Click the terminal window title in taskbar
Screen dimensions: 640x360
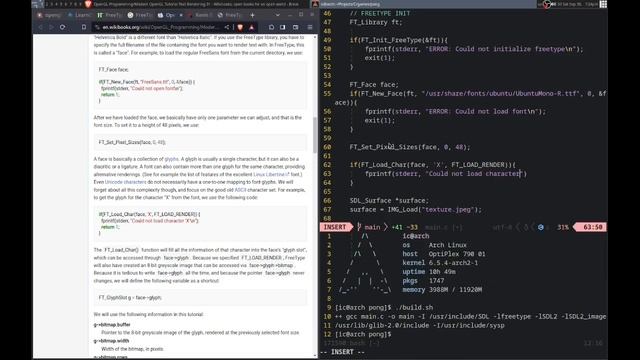point(350,4)
